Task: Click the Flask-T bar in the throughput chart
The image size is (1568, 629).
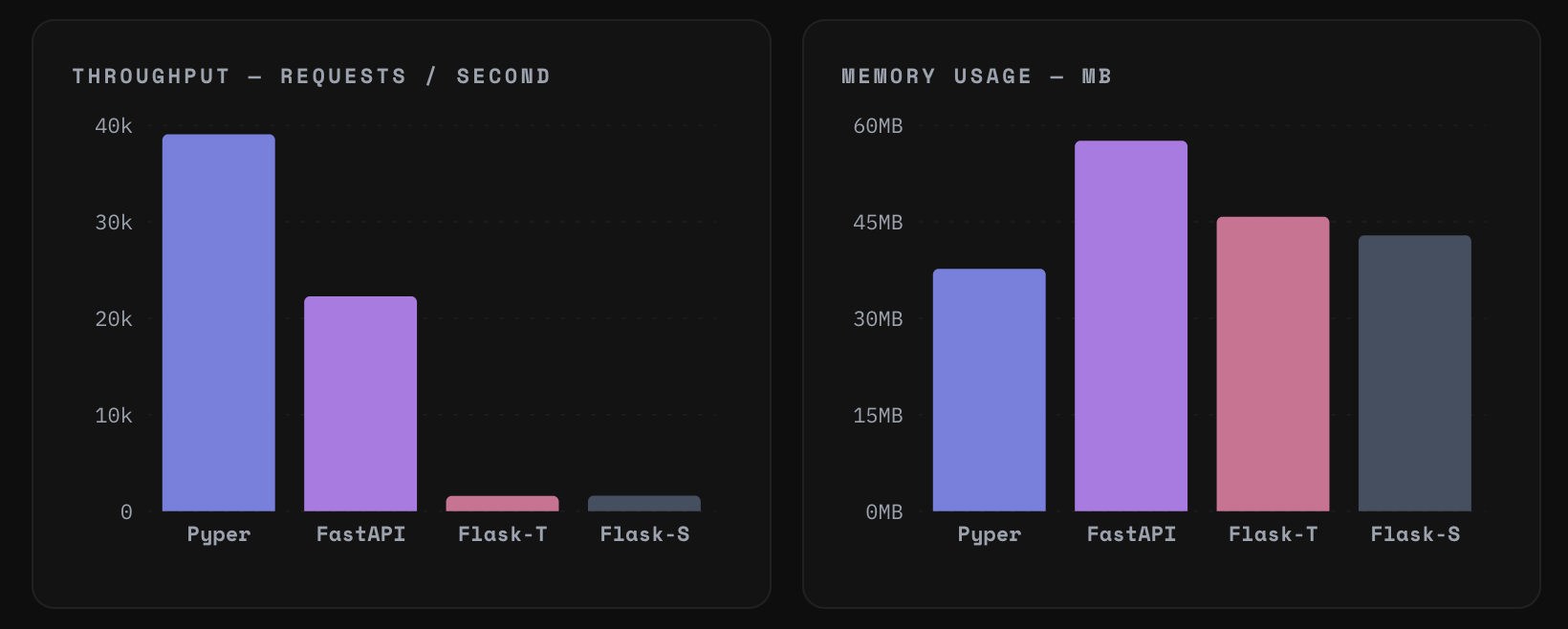Action: click(503, 504)
